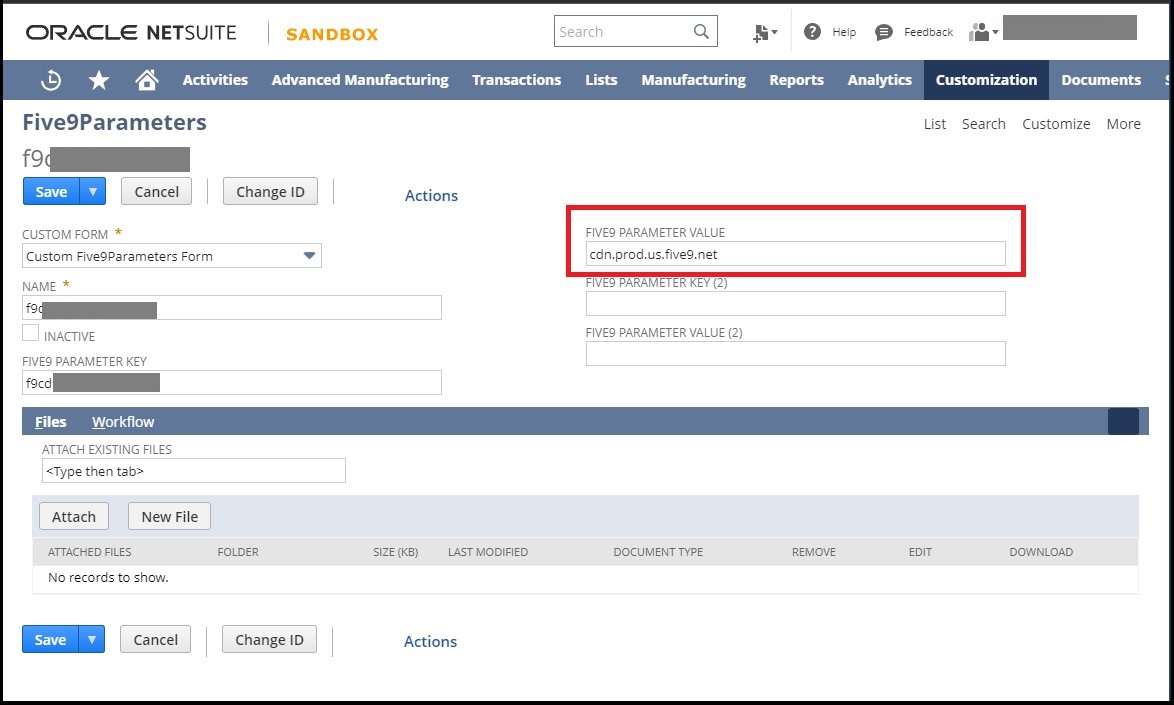Click Five9 Parameter Key (2) field

point(795,304)
